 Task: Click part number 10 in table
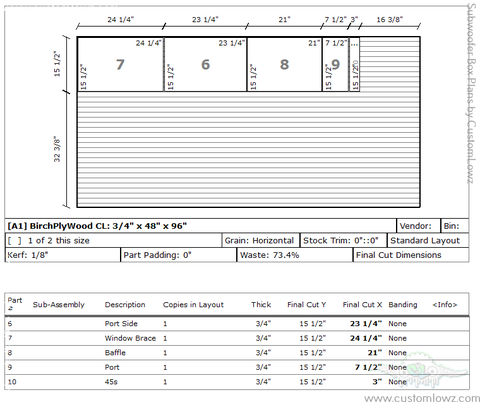pyautogui.click(x=12, y=382)
